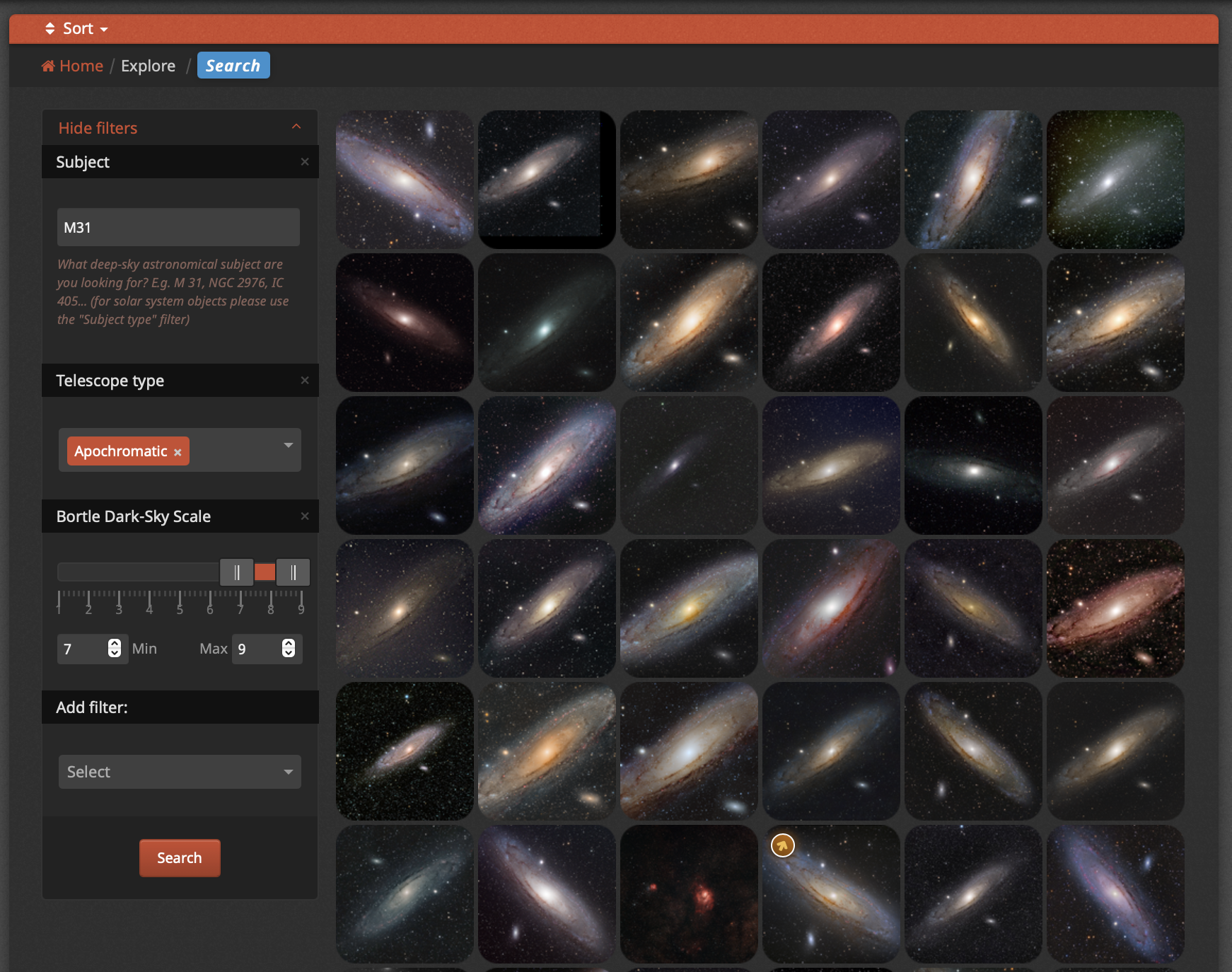This screenshot has height=972, width=1232.
Task: Expand the Telescope type dropdown arrow
Action: (x=289, y=446)
